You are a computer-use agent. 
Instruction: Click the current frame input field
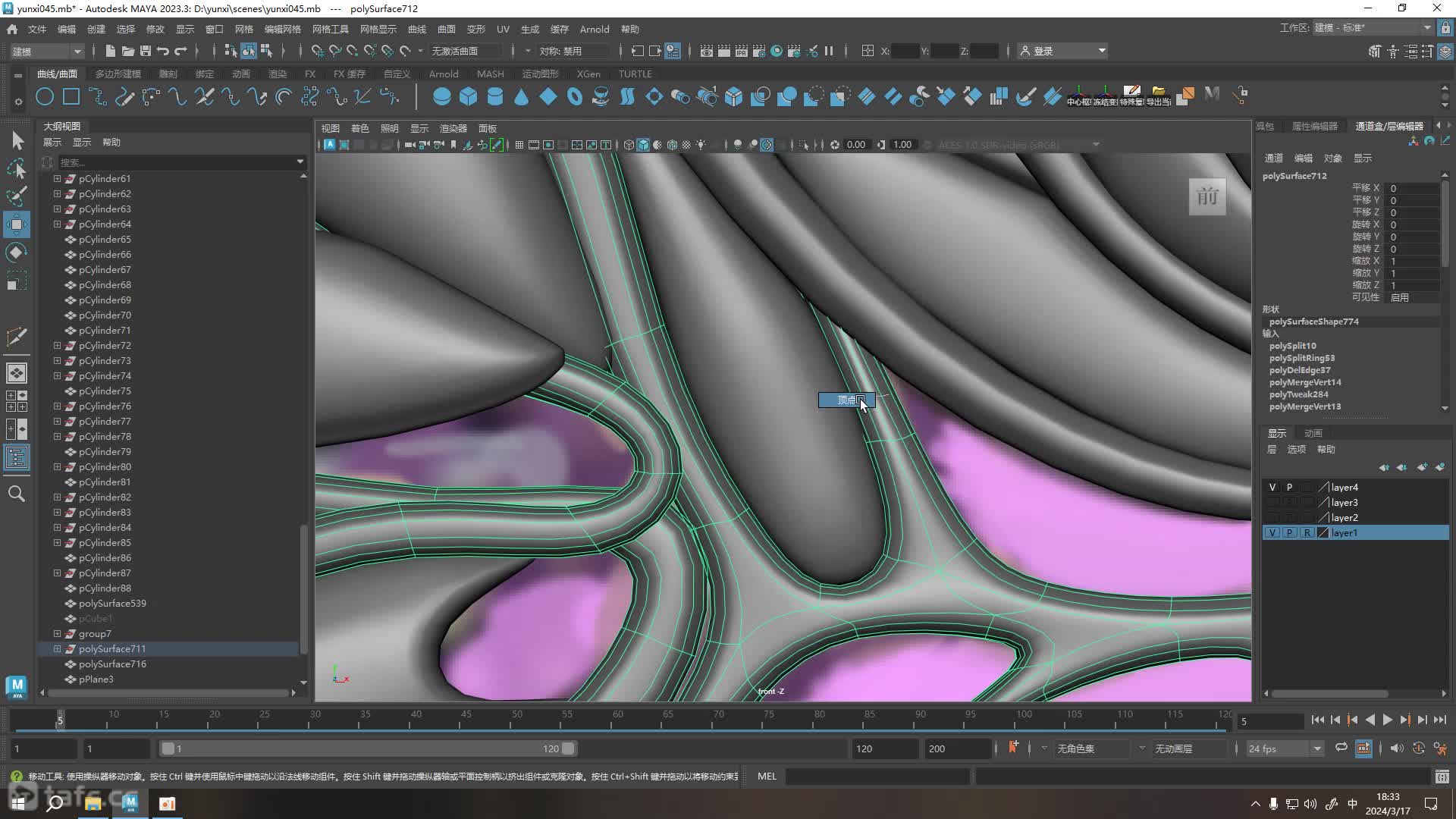coord(1270,721)
